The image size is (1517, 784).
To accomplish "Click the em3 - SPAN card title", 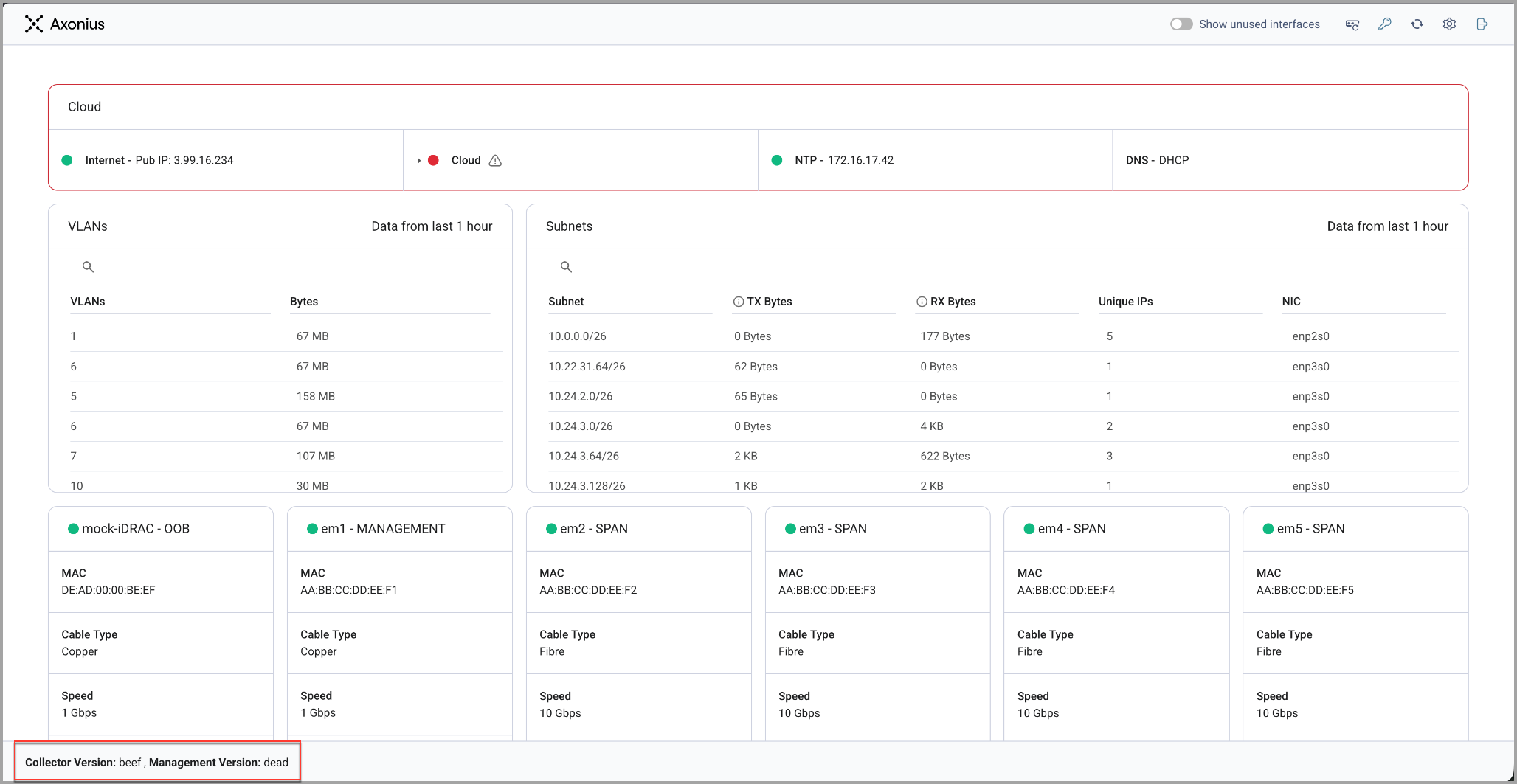I will pyautogui.click(x=833, y=529).
